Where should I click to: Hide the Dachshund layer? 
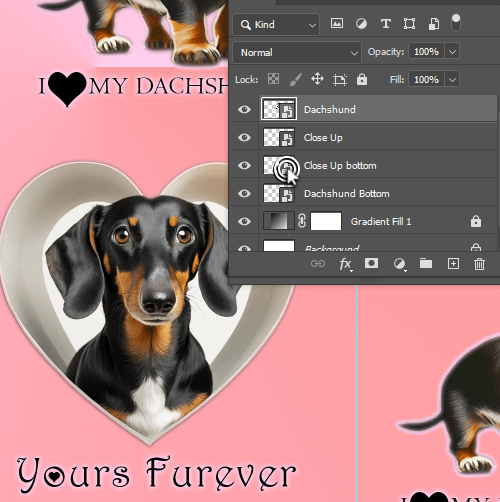point(244,109)
